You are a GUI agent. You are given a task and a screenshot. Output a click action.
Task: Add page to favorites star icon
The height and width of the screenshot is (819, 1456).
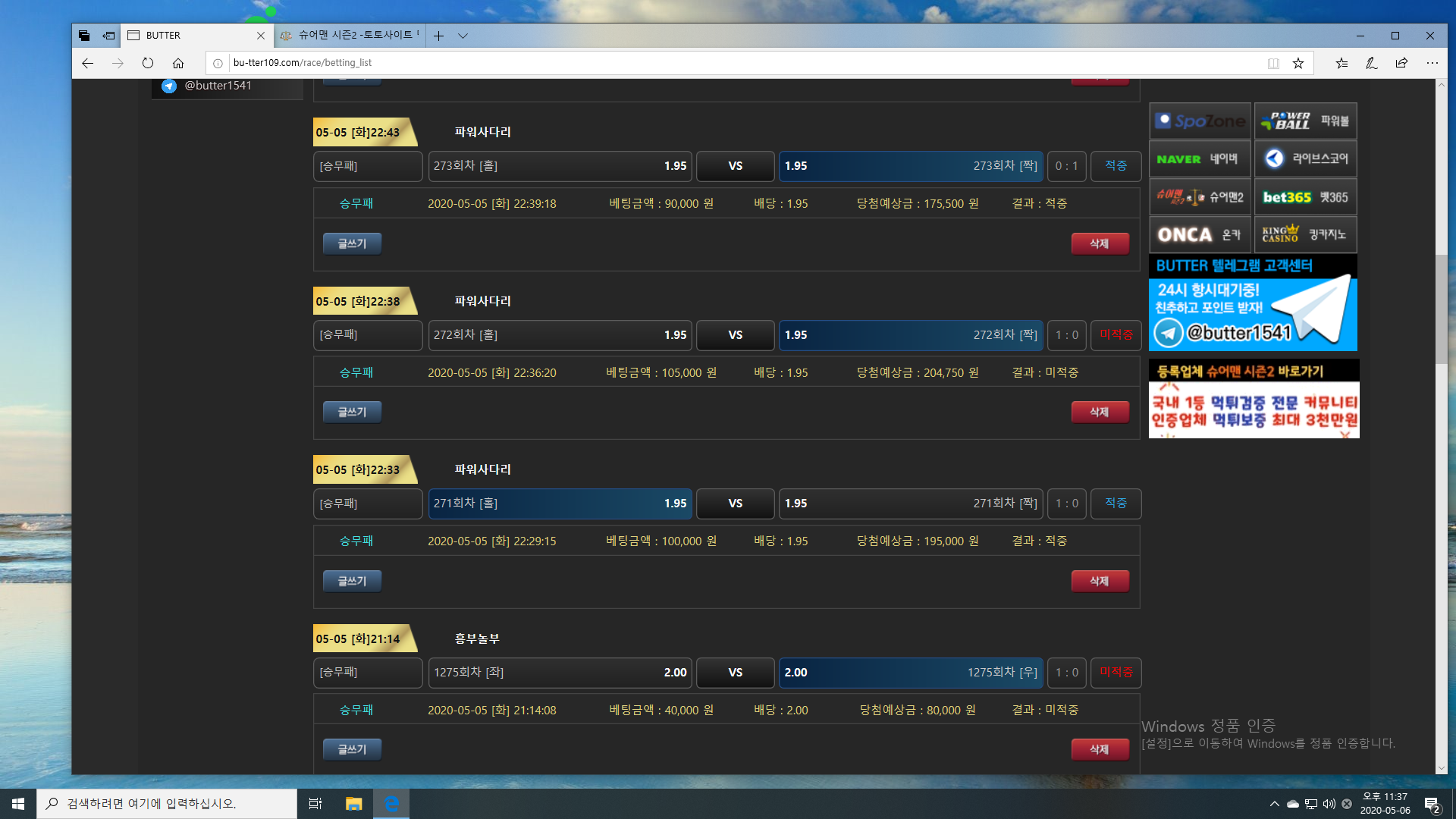tap(1298, 63)
